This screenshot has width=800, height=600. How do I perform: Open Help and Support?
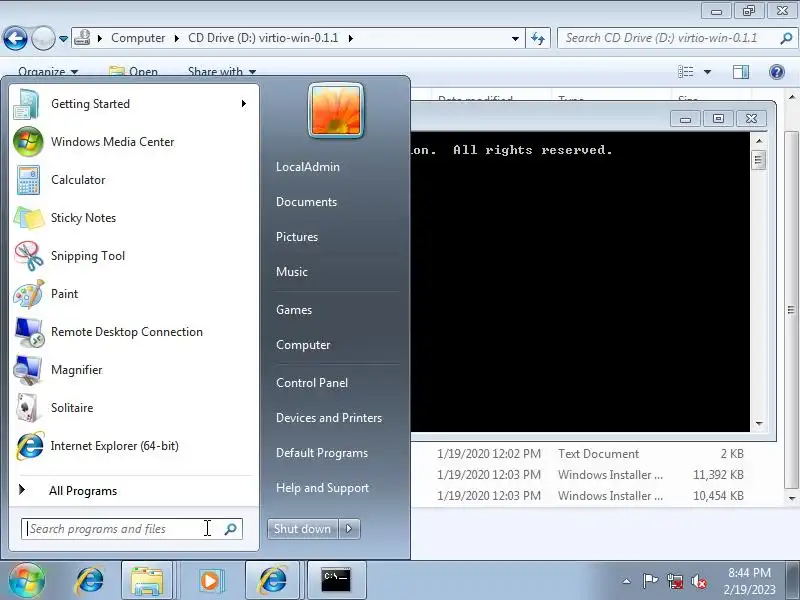pyautogui.click(x=322, y=488)
